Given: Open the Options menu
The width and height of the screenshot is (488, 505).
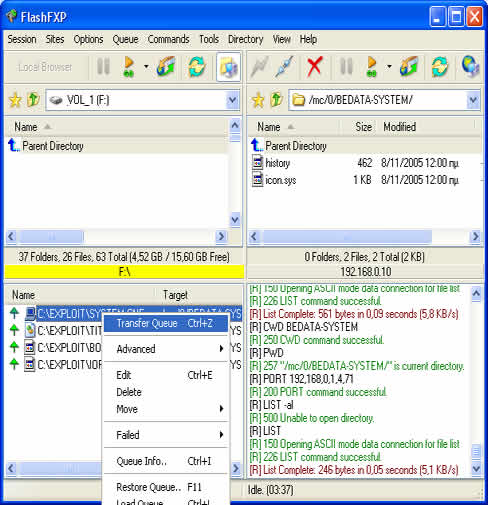Looking at the screenshot, I should coord(88,39).
